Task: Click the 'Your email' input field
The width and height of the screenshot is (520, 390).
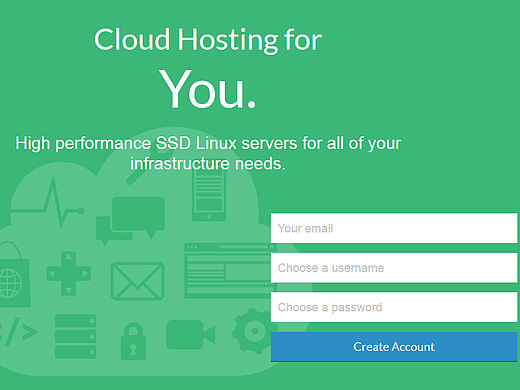Action: (394, 228)
